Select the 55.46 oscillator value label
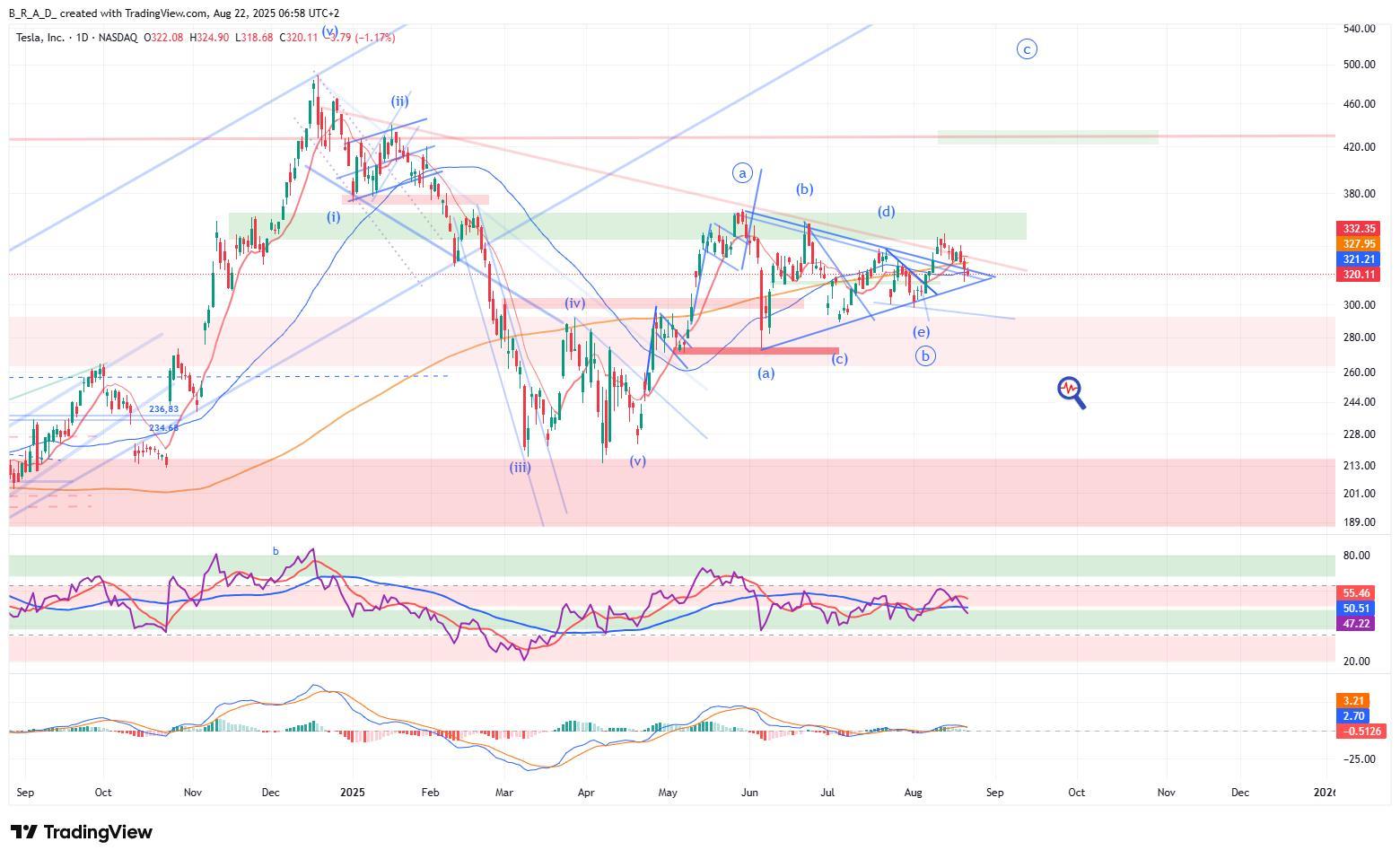The height and width of the screenshot is (859, 1400). [x=1355, y=593]
